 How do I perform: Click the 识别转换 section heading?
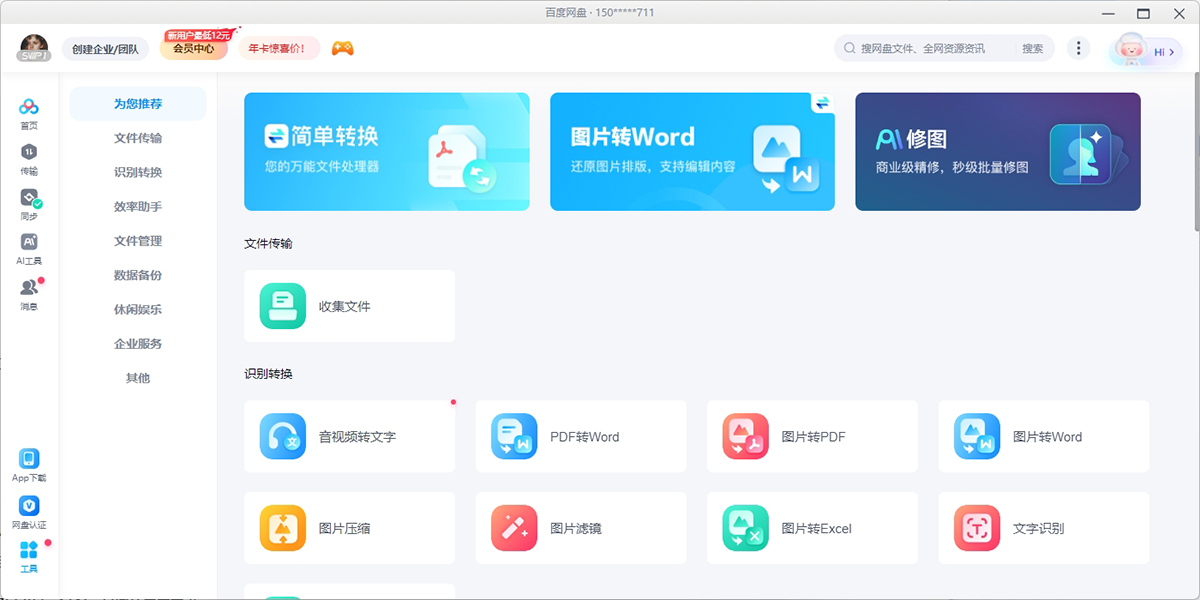point(268,374)
